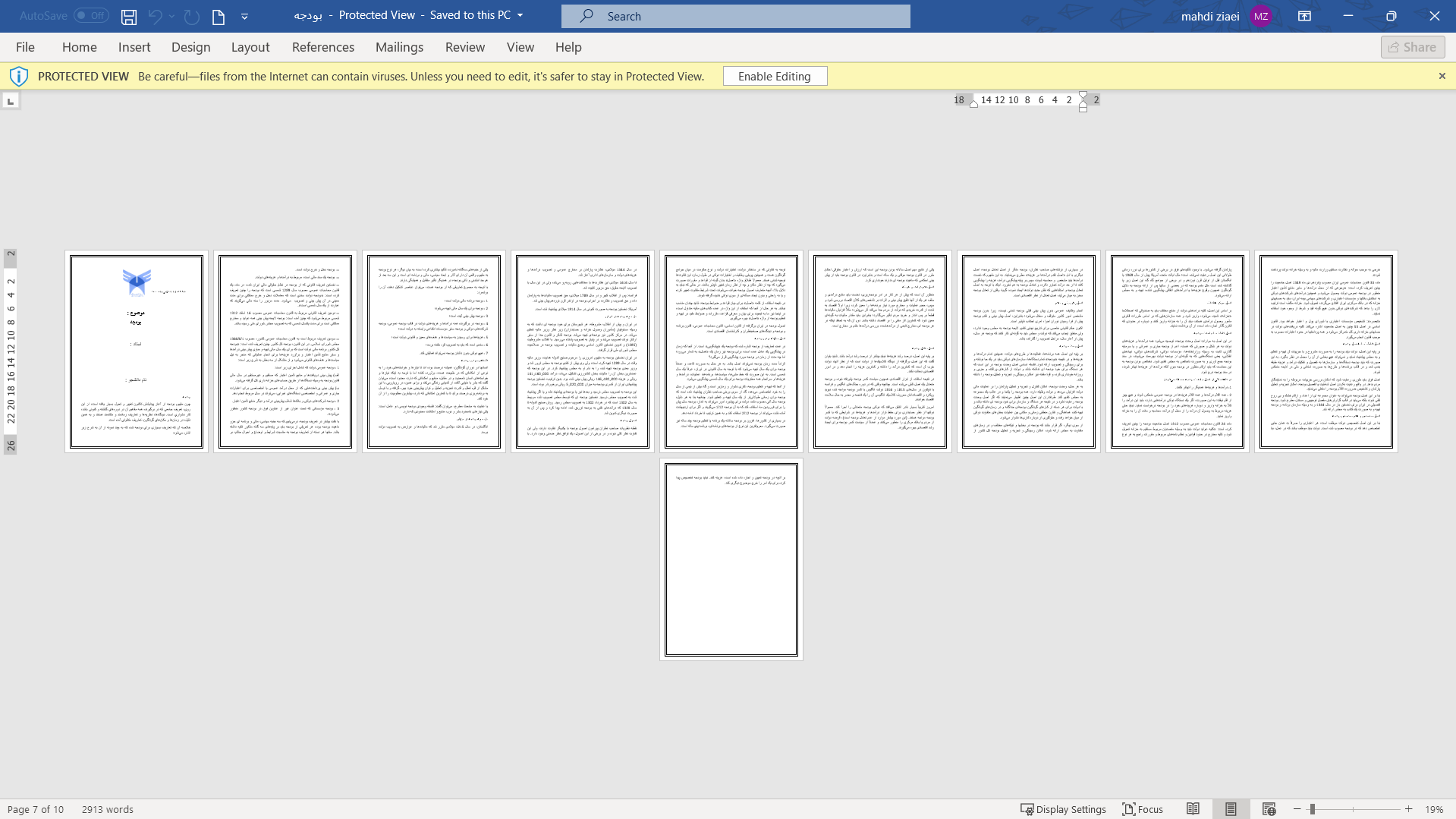Click Page 7 of 10 status indicator
The height and width of the screenshot is (819, 1456).
(x=36, y=809)
